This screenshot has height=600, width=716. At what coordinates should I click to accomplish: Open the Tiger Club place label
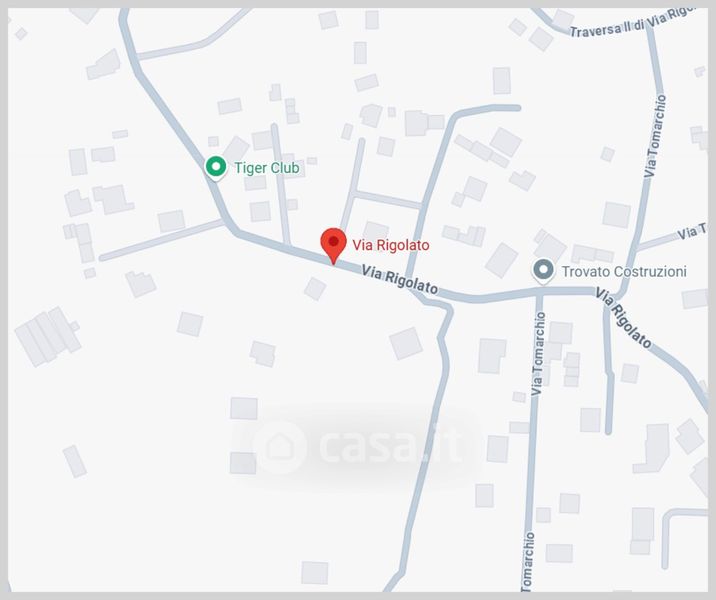(x=267, y=168)
